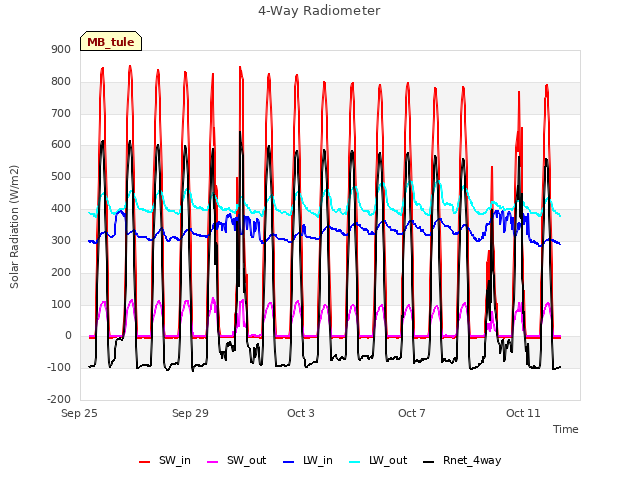The image size is (640, 480).
Task: Click the black Rnet_4way legend color marker
Action: [x=429, y=462]
